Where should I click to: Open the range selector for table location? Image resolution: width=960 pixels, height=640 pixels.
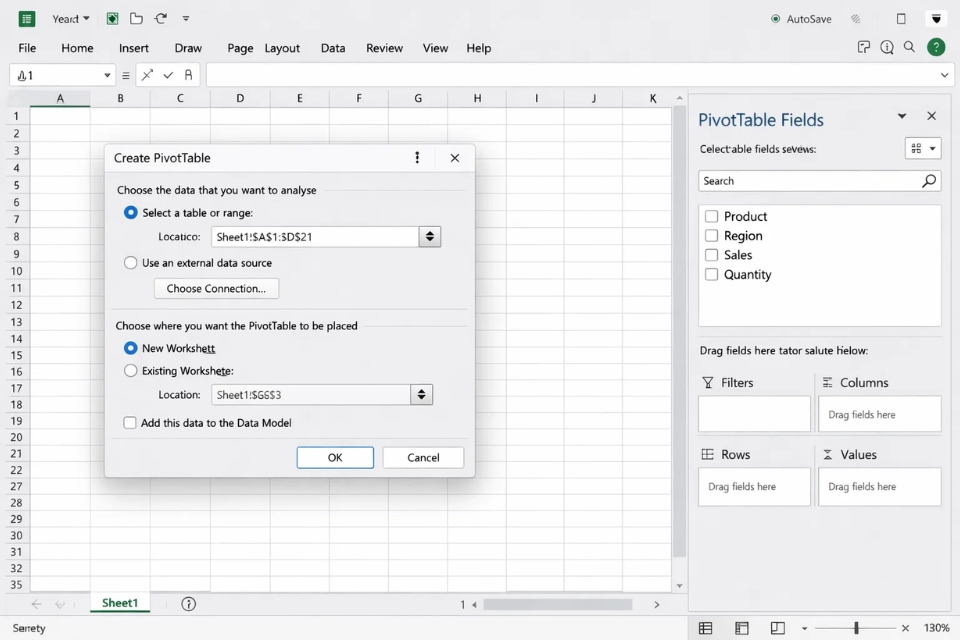coord(429,236)
